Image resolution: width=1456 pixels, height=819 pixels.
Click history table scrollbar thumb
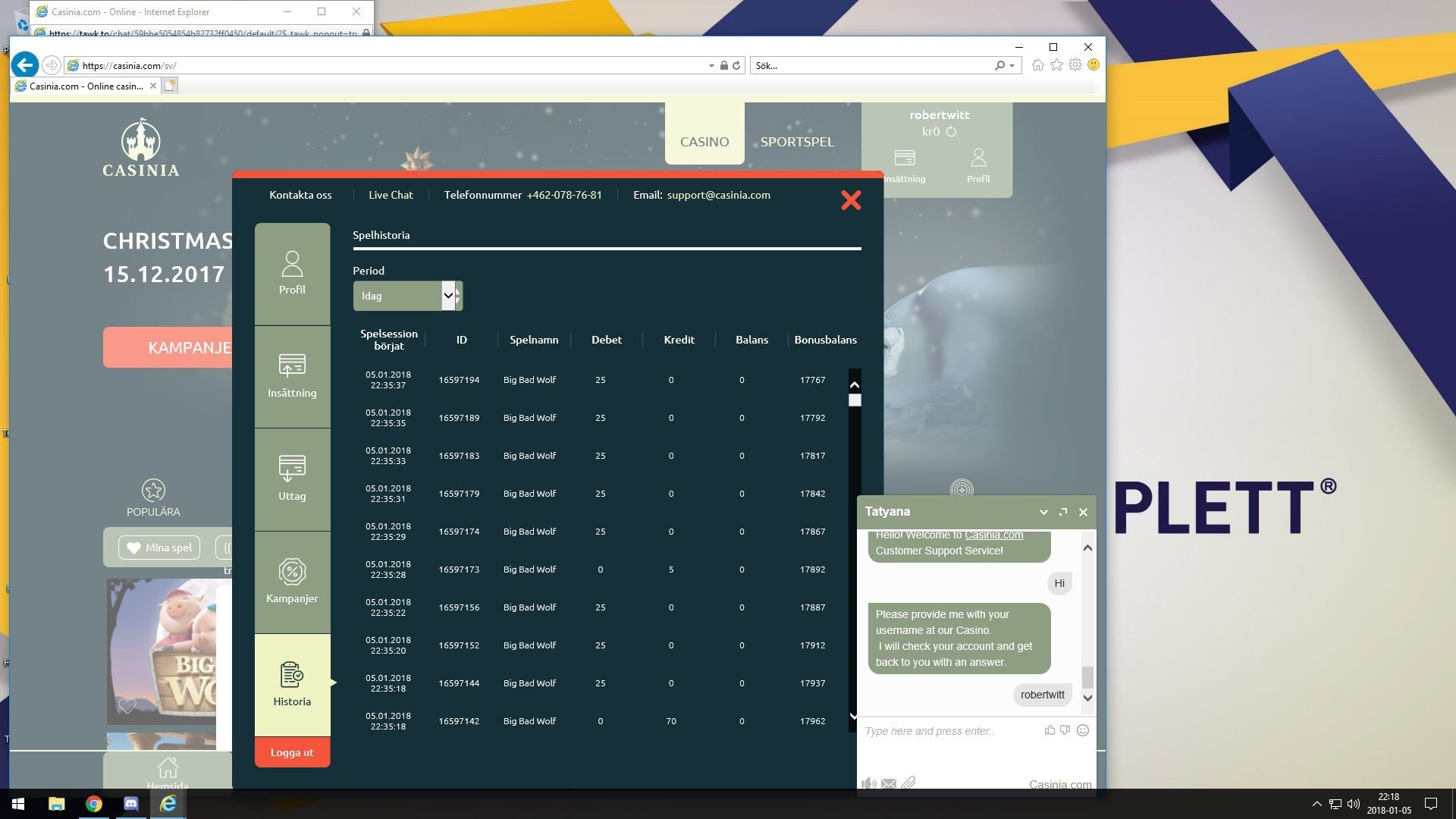(855, 400)
